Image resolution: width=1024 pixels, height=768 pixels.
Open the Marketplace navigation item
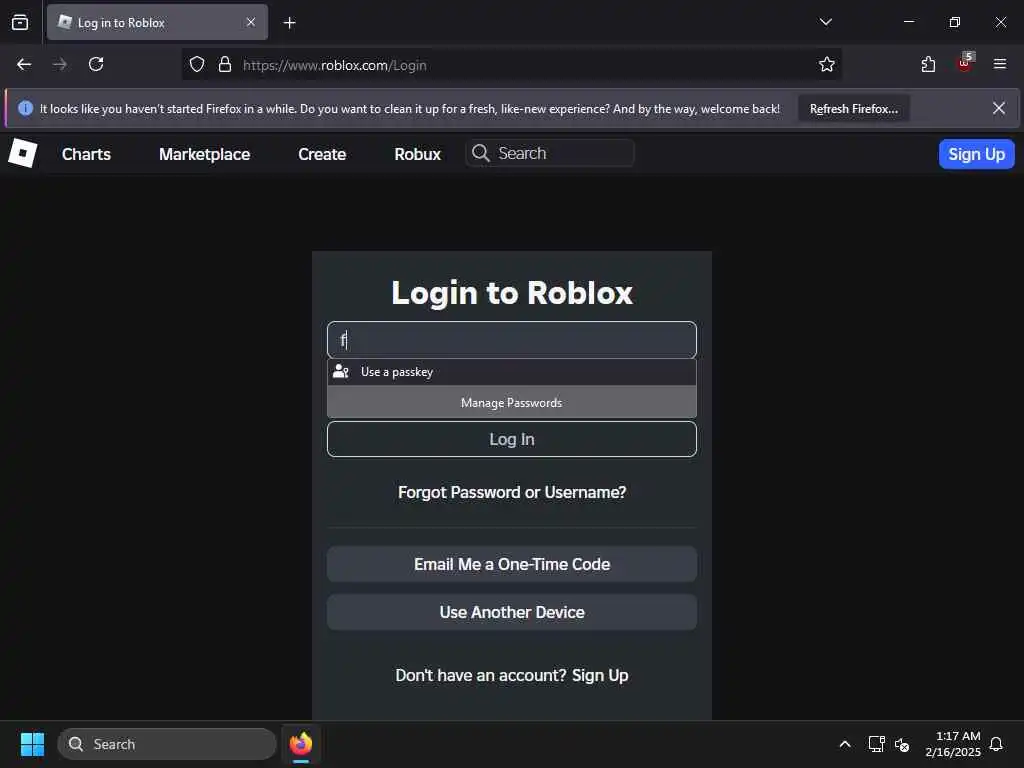(204, 154)
